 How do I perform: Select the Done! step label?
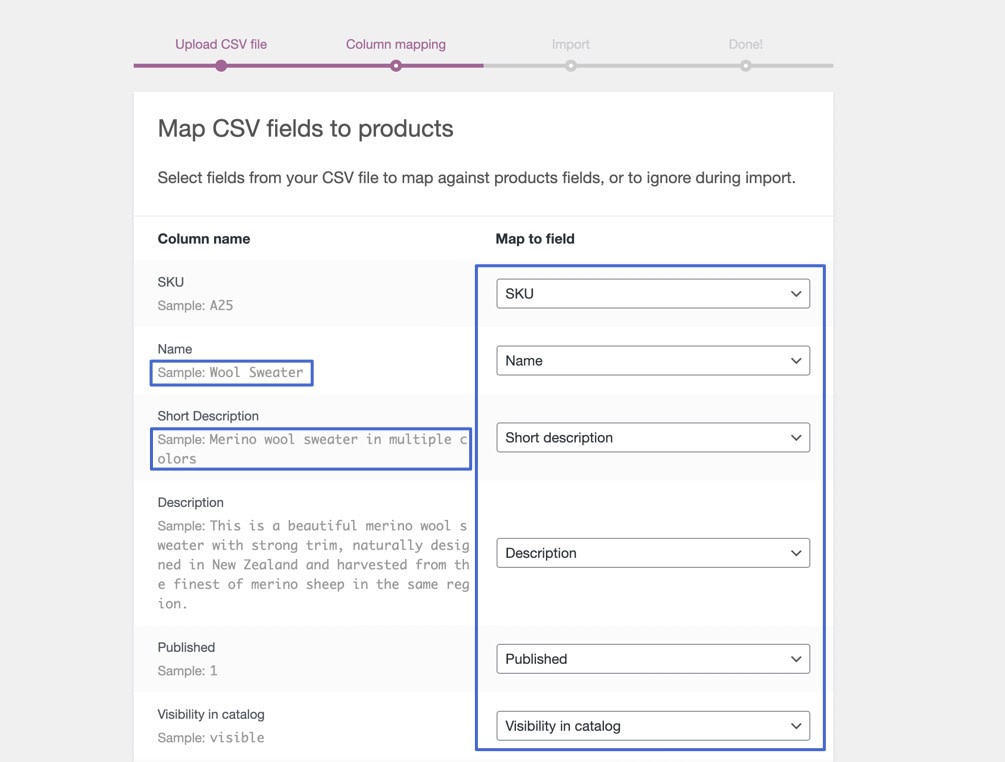[745, 44]
